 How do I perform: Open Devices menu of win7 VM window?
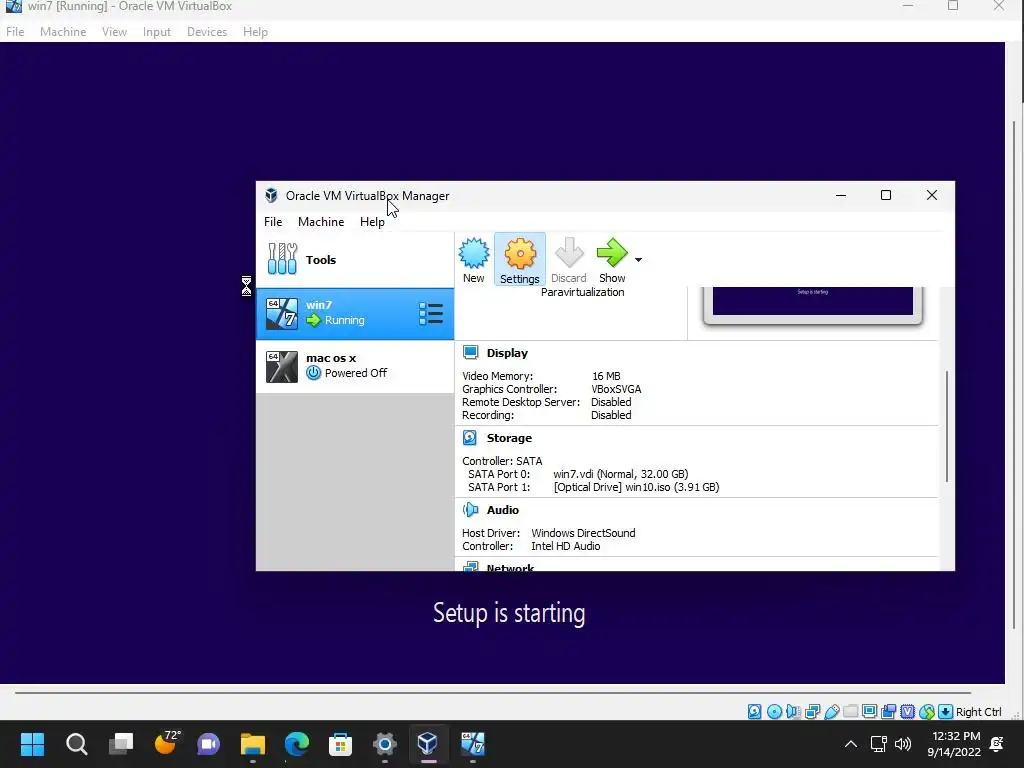pyautogui.click(x=207, y=32)
